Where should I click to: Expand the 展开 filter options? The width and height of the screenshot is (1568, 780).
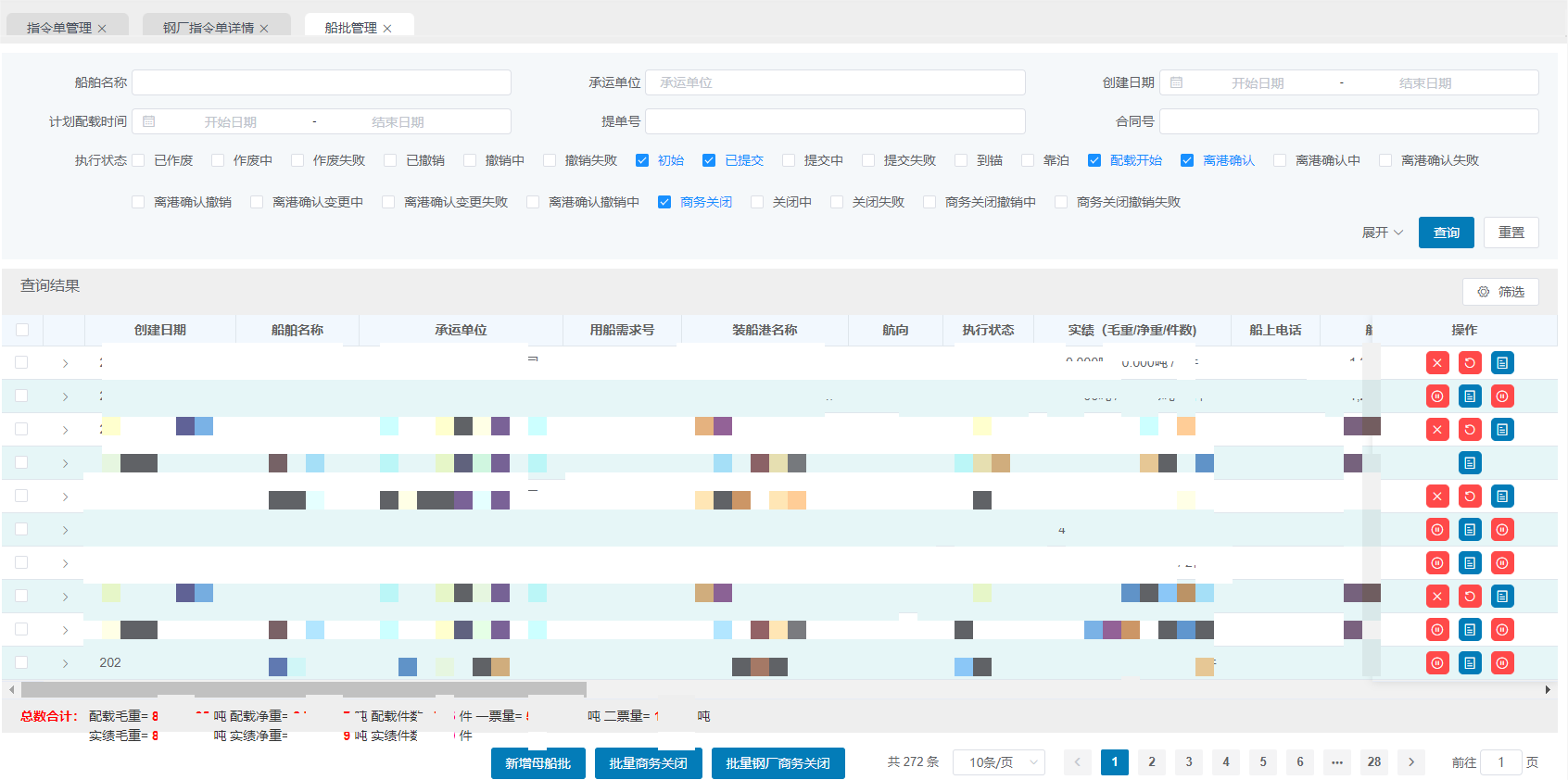pos(1383,233)
